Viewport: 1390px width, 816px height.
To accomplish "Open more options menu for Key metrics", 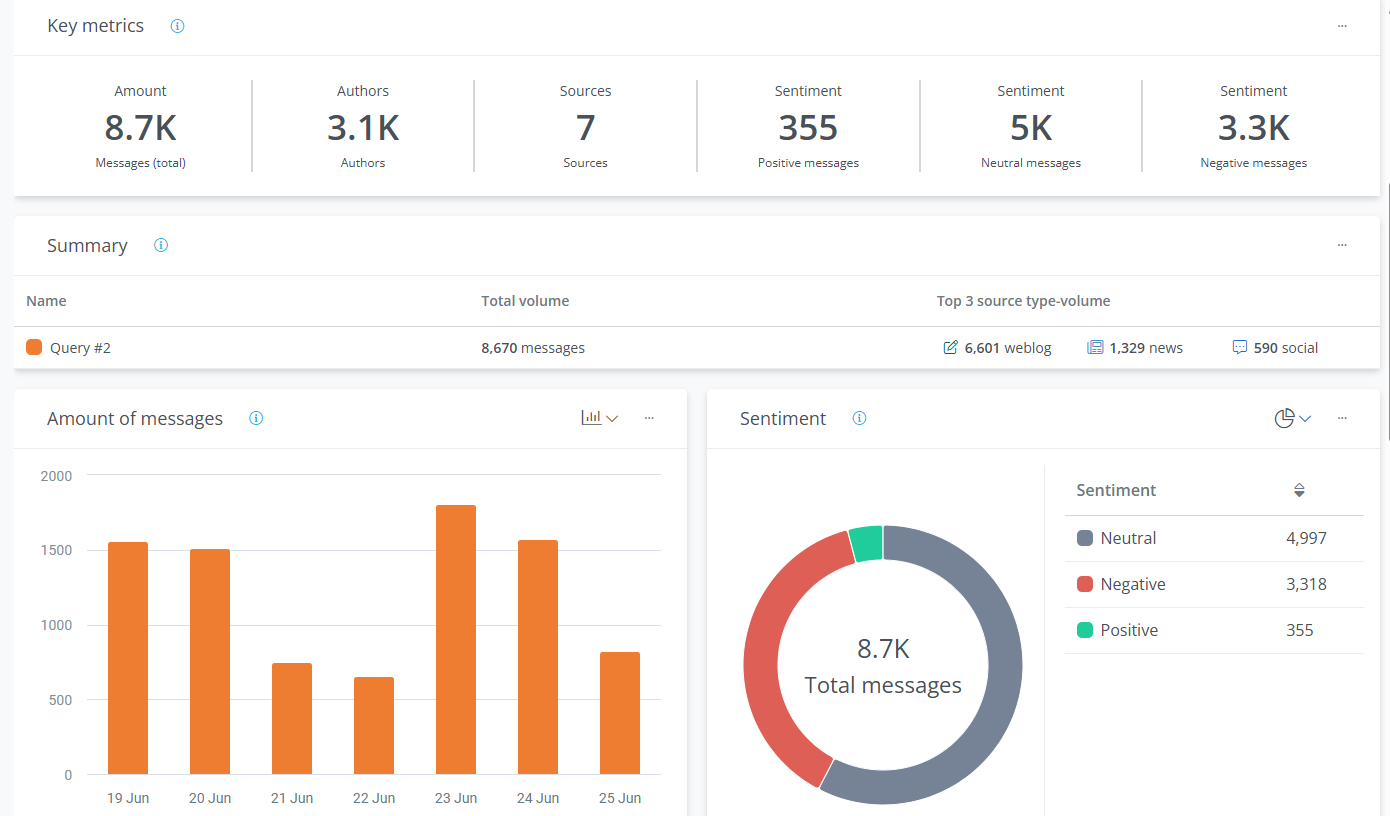I will point(1342,26).
